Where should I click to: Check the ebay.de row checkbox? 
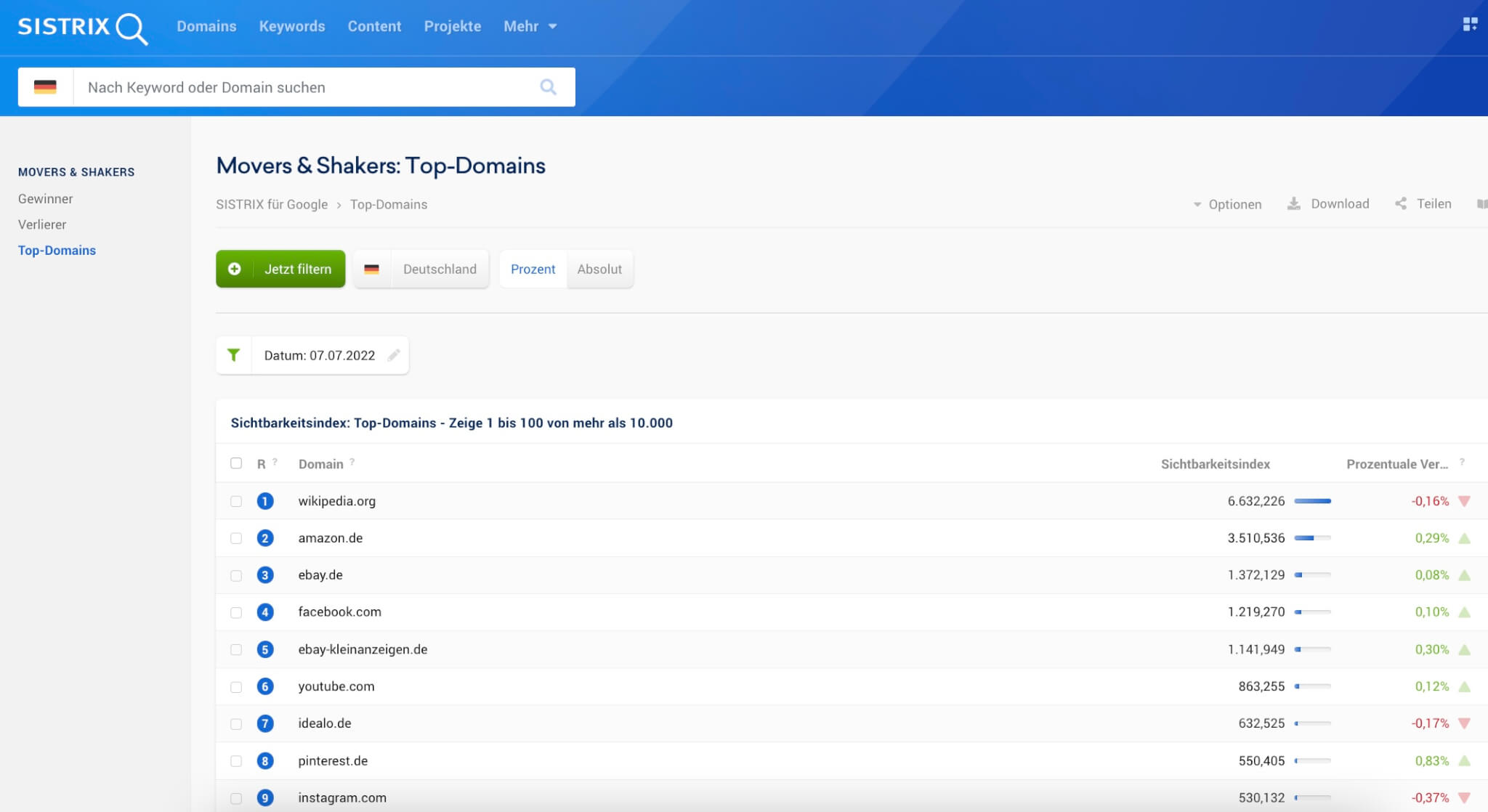(x=236, y=575)
